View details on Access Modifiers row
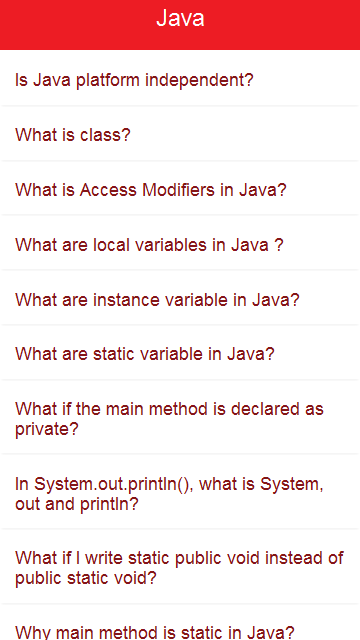Image resolution: width=360 pixels, height=640 pixels. (180, 188)
